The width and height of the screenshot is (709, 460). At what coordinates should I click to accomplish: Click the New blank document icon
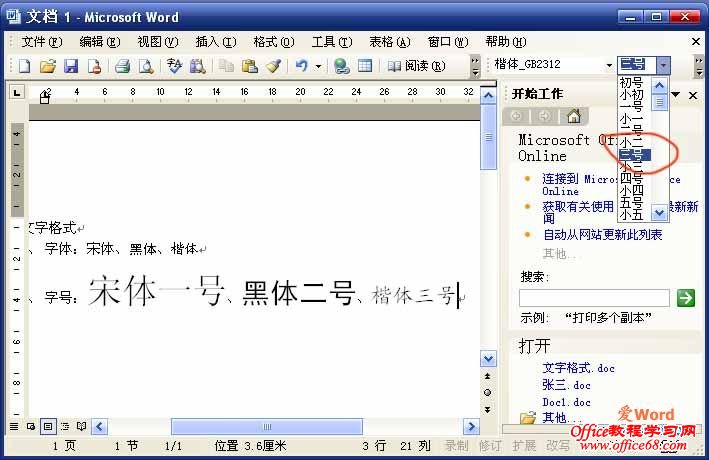24,66
